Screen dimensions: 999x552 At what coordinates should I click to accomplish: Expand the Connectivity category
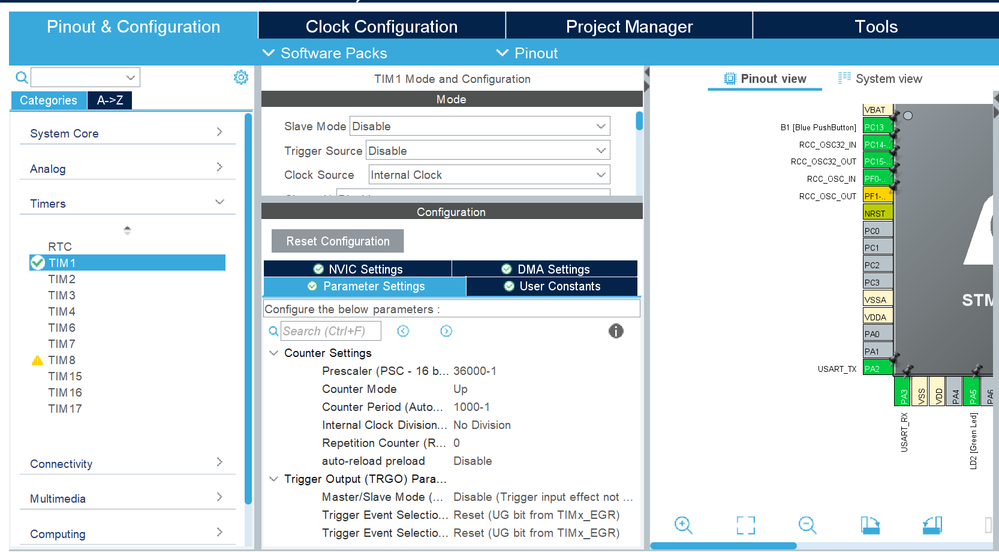tap(127, 463)
